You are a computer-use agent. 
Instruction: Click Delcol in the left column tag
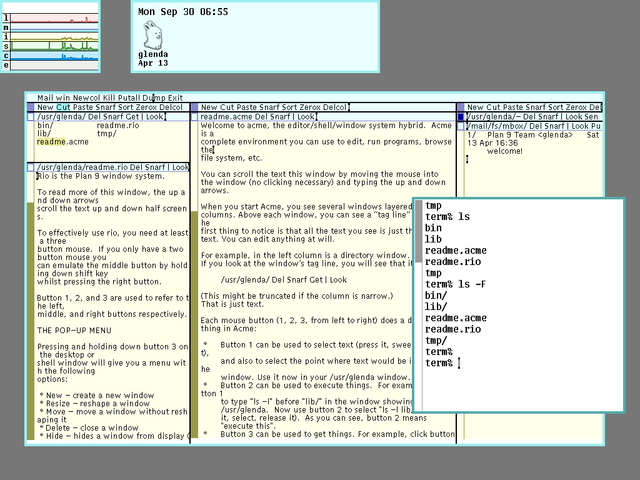pyautogui.click(x=171, y=107)
